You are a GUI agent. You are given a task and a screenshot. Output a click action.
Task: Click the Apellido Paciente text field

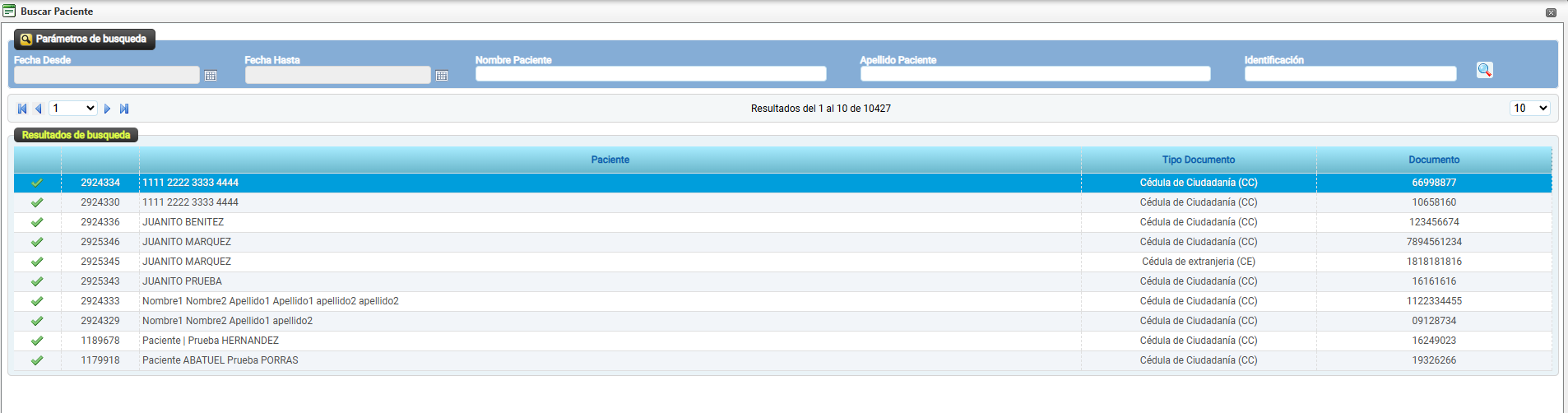(1035, 74)
